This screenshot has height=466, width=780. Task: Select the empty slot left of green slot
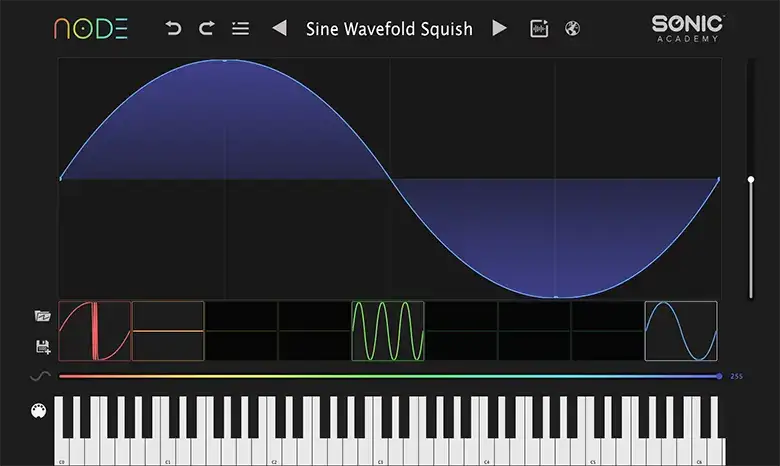point(314,331)
